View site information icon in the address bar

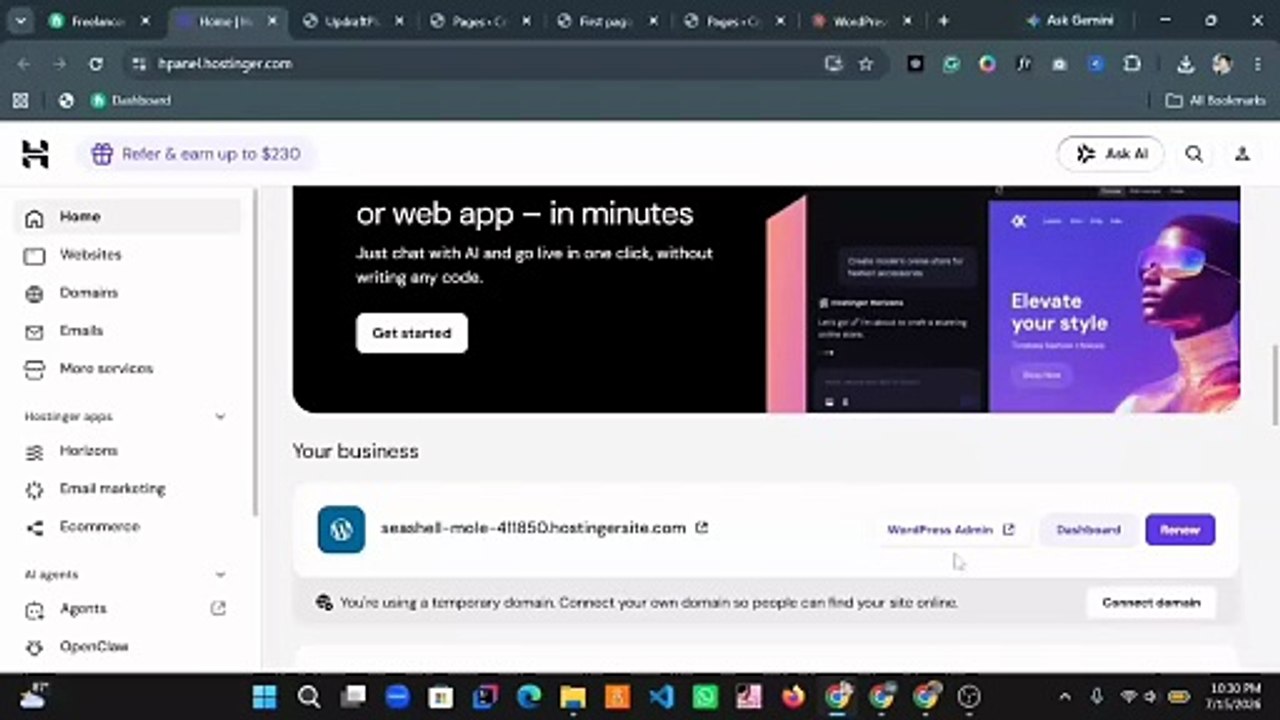(139, 64)
